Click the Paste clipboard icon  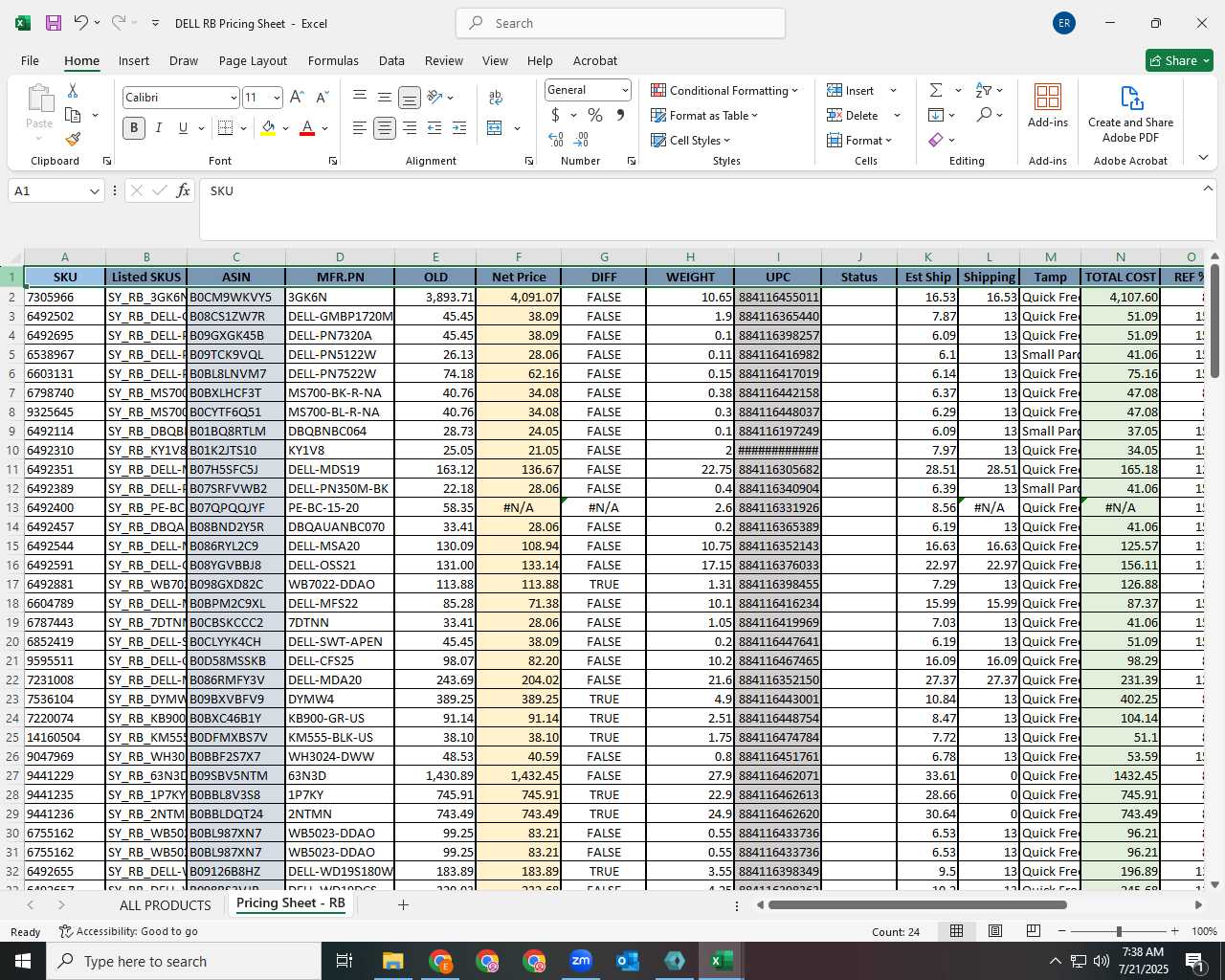tap(39, 99)
